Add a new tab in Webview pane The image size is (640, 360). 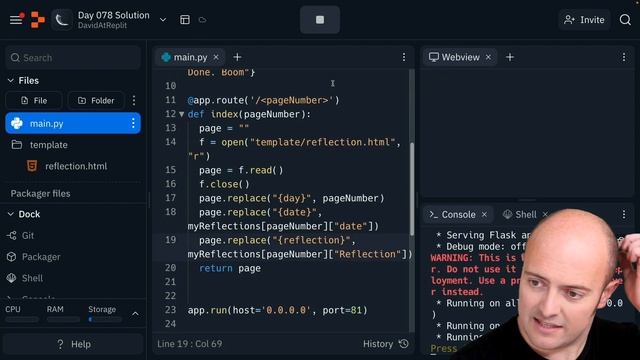click(x=510, y=57)
